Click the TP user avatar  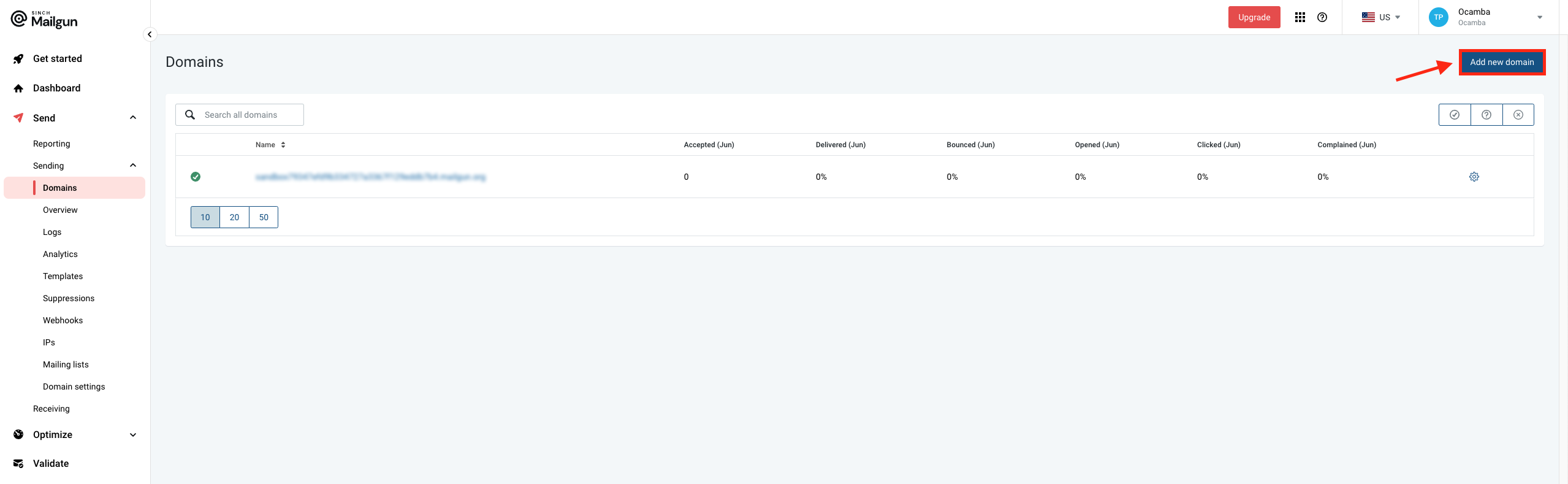click(1438, 17)
